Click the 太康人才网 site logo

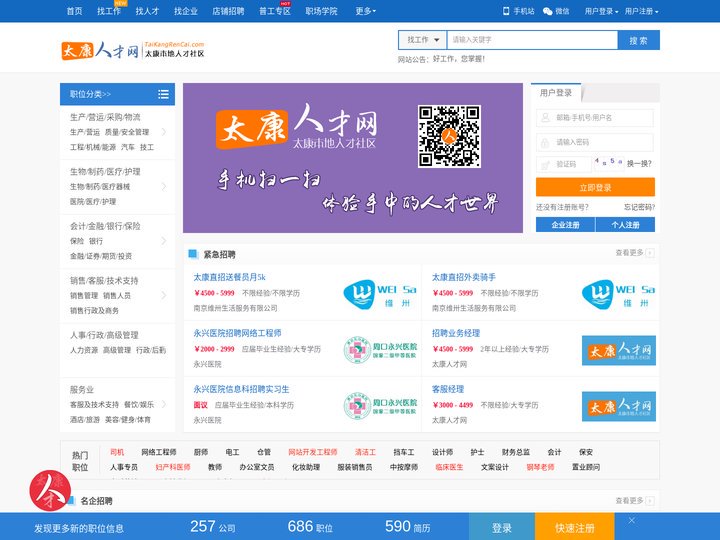coord(133,50)
